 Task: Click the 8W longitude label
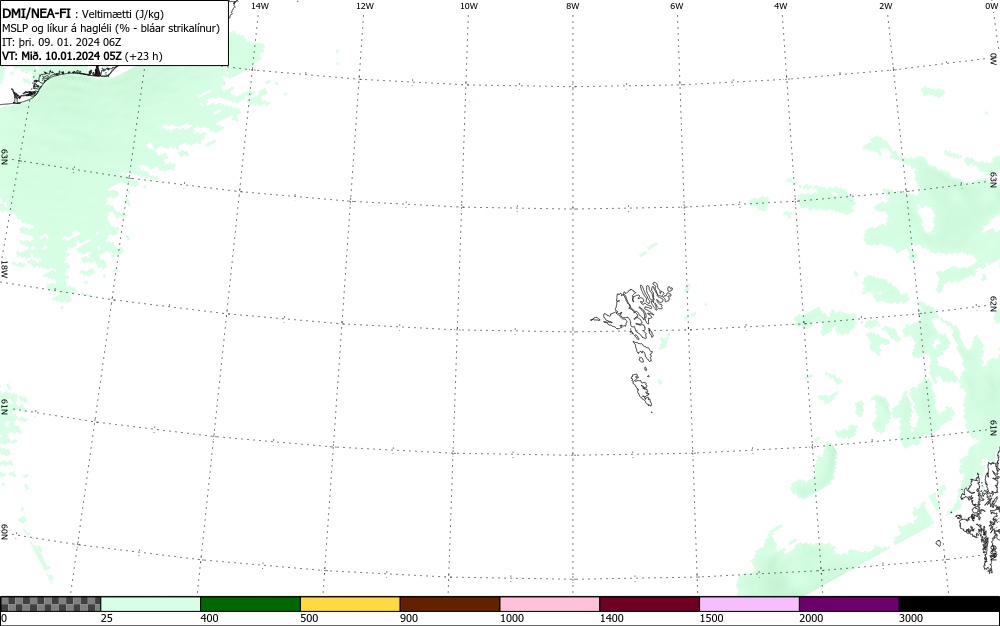point(573,6)
